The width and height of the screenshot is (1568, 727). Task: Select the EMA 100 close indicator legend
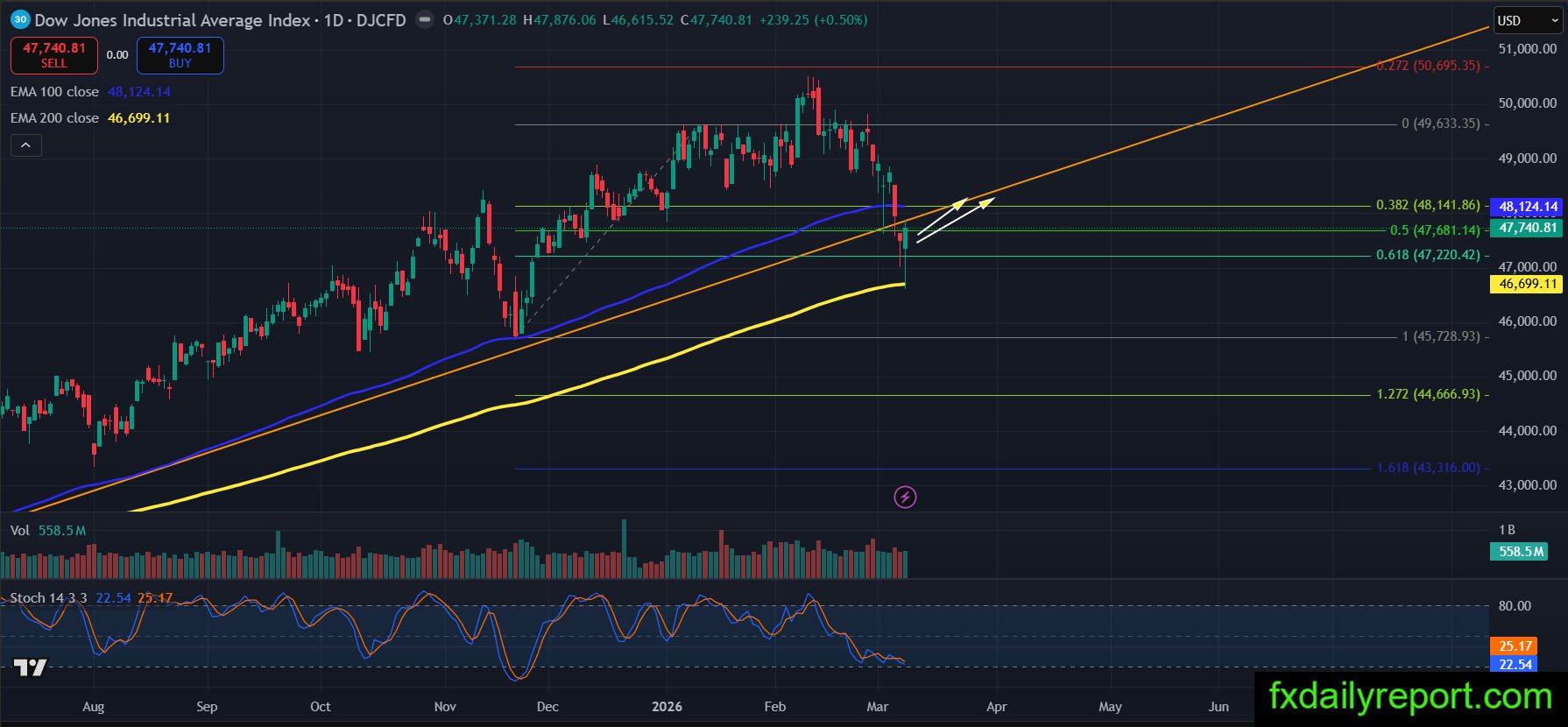pos(54,92)
